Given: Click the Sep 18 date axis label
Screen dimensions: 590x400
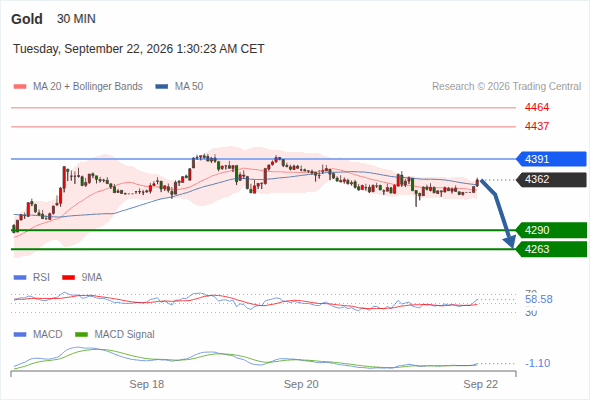Looking at the screenshot, I should coord(147,384).
